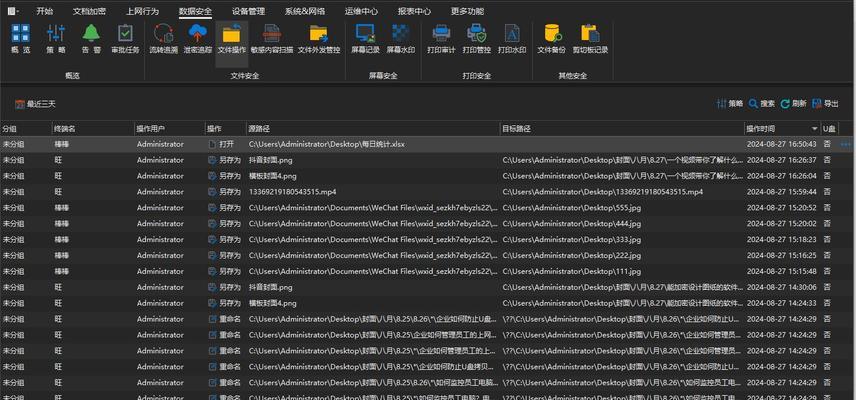Image resolution: width=856 pixels, height=400 pixels.
Task: Select the target path ending in 111.jpg
Action: coord(572,271)
